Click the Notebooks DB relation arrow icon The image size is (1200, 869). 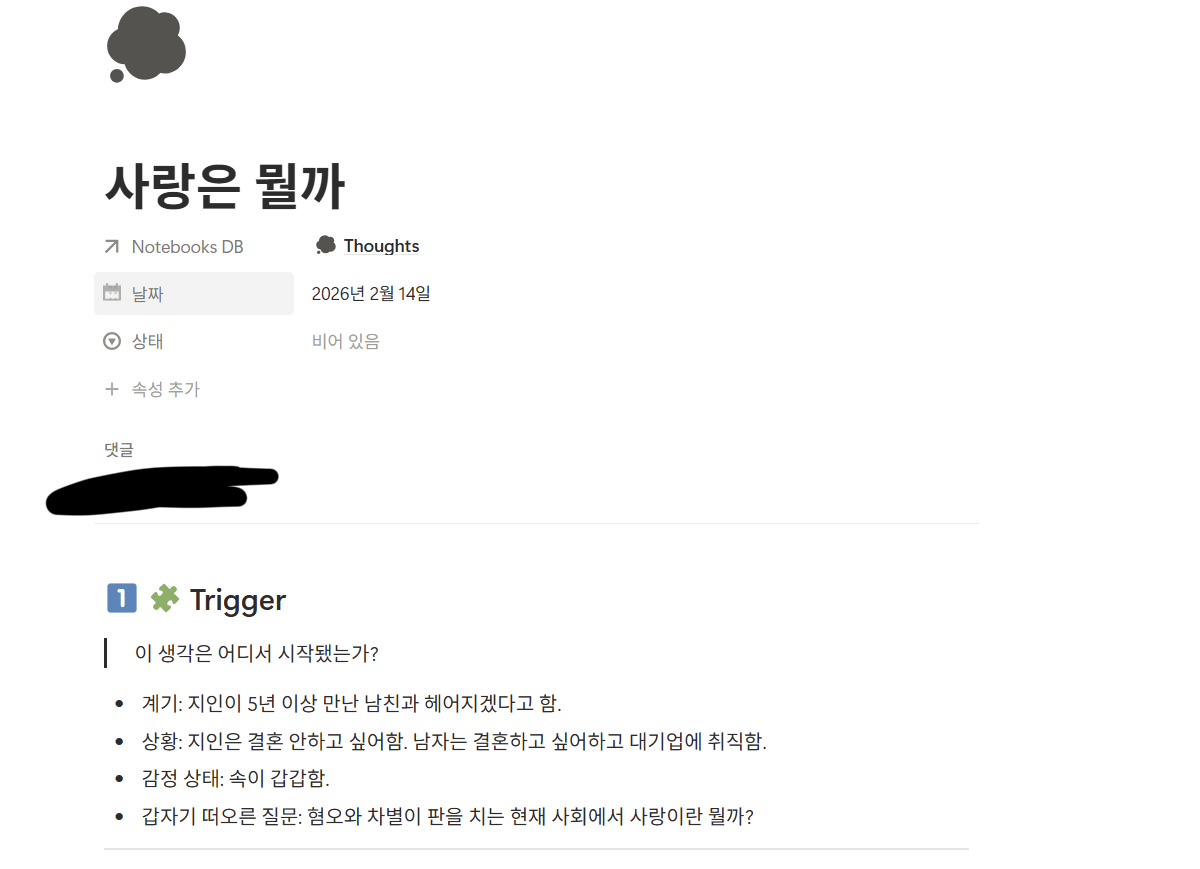pyautogui.click(x=112, y=246)
